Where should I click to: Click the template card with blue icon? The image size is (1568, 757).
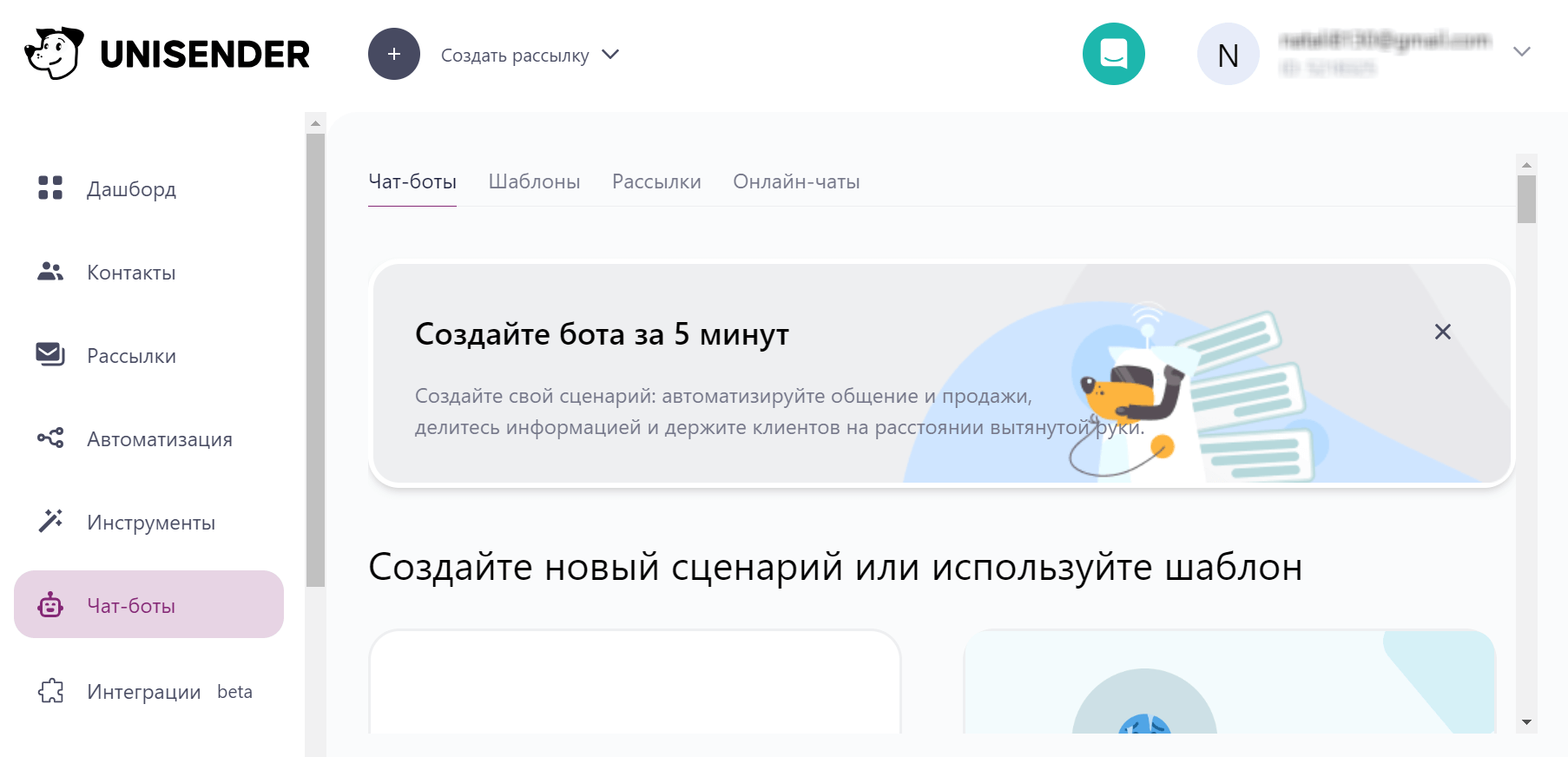(x=1229, y=682)
